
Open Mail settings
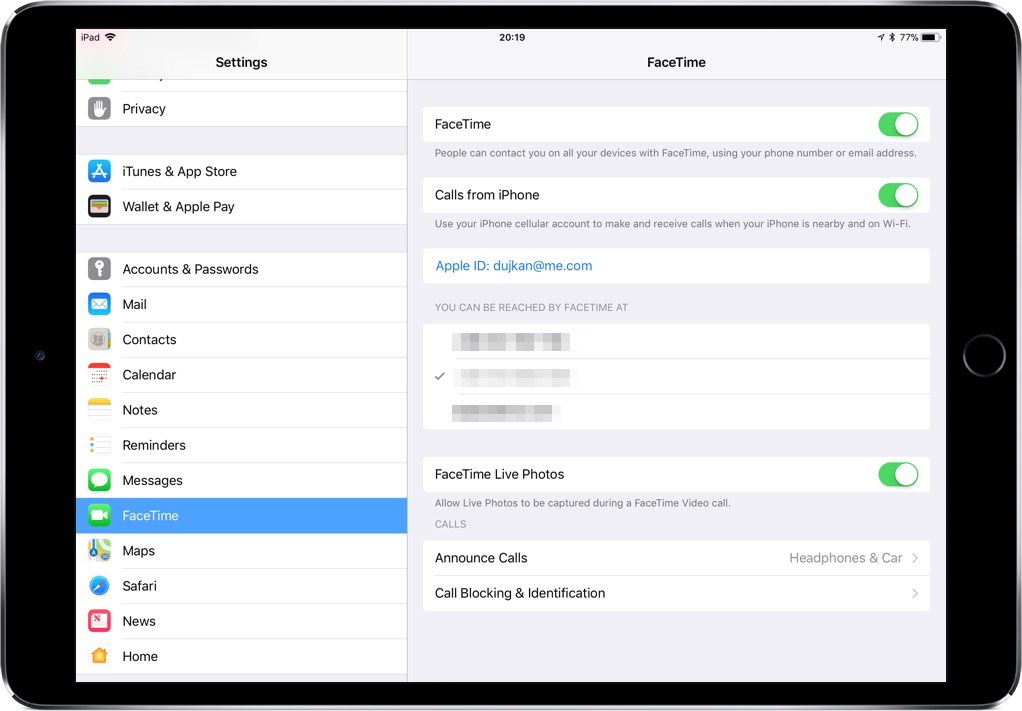[241, 304]
